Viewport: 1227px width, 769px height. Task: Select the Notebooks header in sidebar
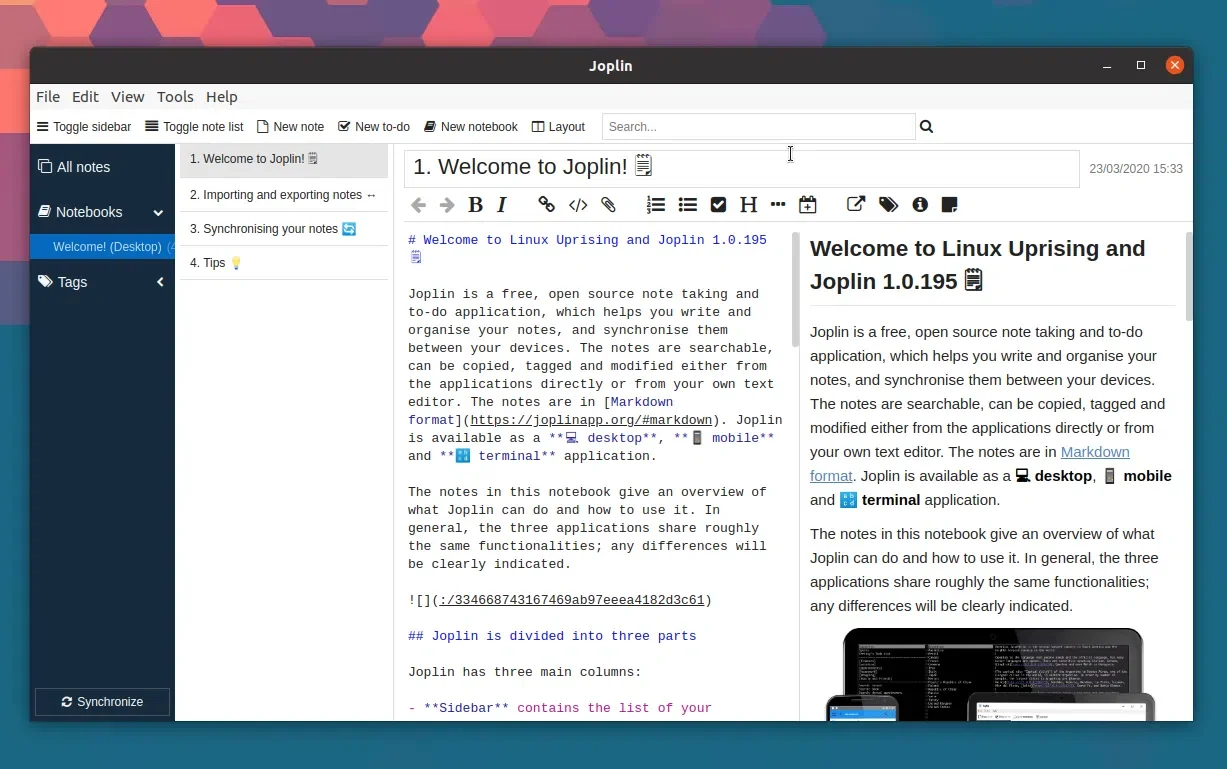[x=80, y=212]
